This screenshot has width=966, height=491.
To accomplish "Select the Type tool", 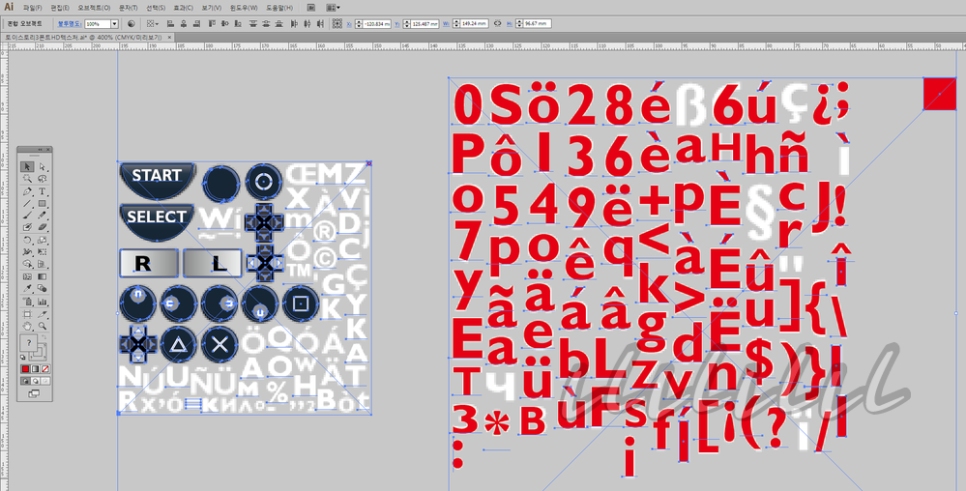I will (x=43, y=191).
